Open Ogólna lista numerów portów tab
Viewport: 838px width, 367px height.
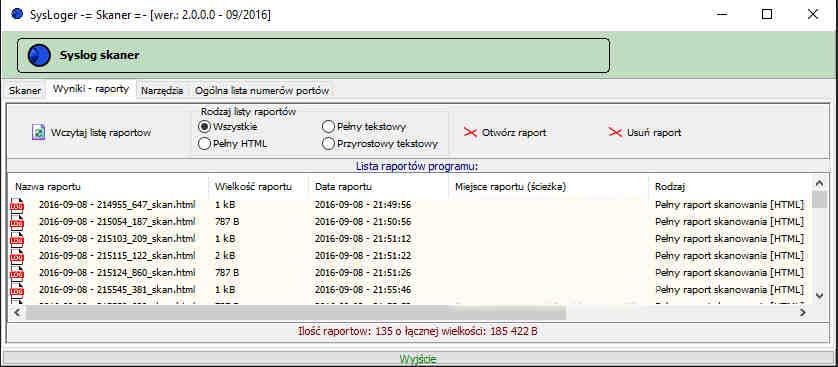pyautogui.click(x=262, y=91)
